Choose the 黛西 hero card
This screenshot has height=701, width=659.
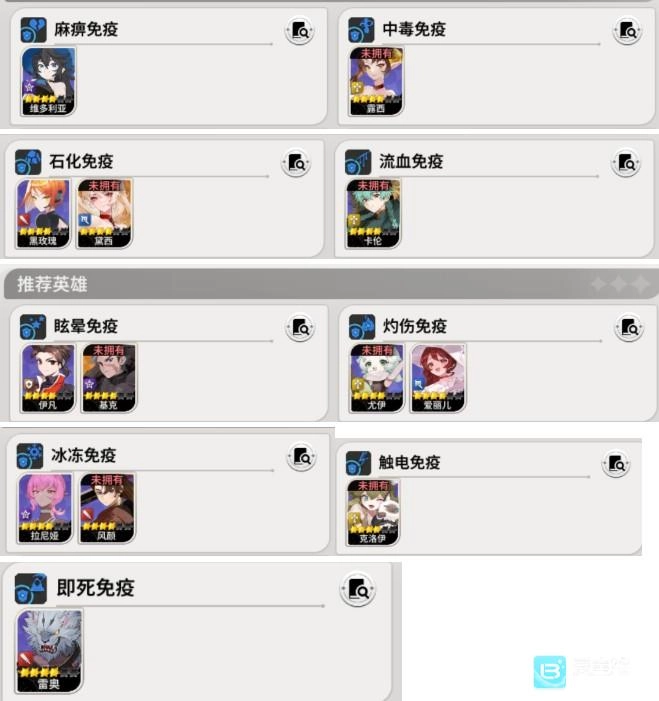(x=105, y=214)
